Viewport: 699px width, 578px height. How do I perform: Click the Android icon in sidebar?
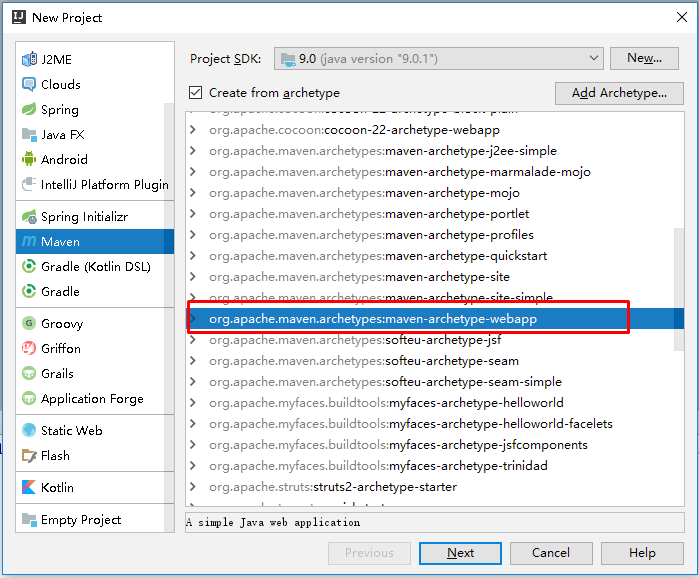tap(29, 159)
